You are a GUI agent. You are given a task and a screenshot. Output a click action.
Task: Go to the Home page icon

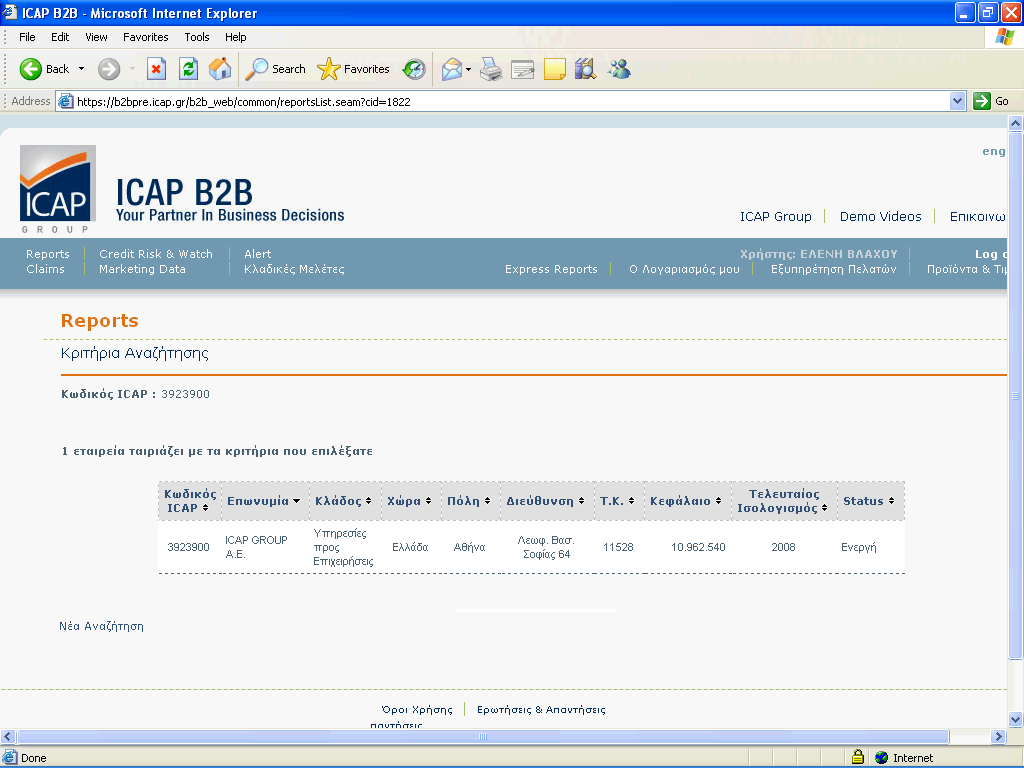point(220,69)
